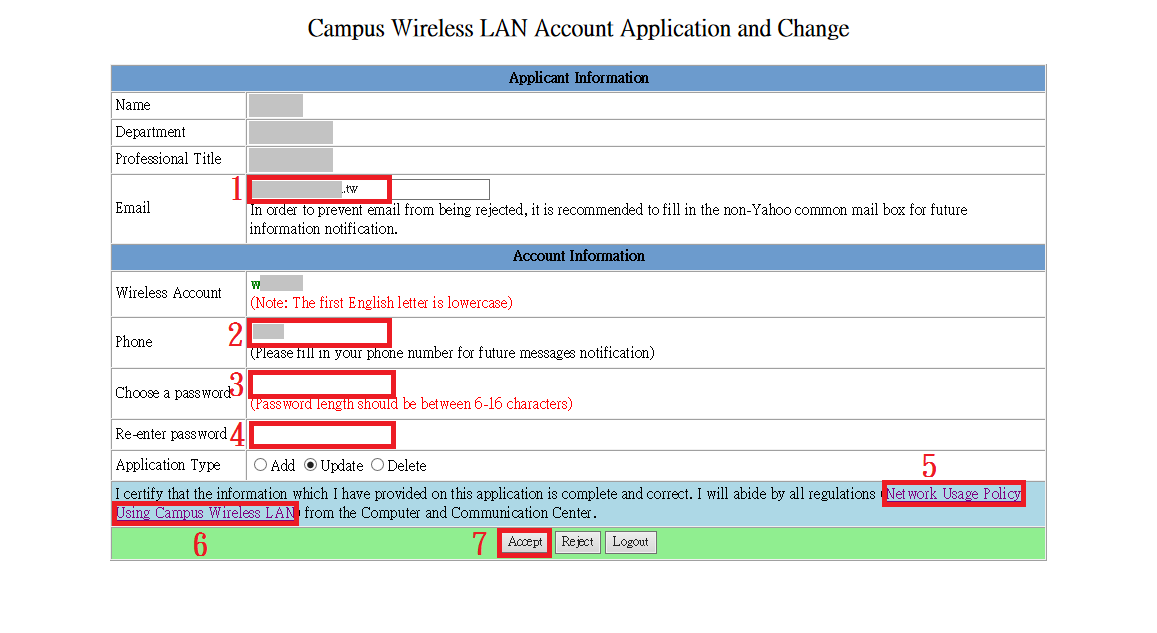Click the Applicant Information section header
The height and width of the screenshot is (633, 1157).
coord(578,78)
